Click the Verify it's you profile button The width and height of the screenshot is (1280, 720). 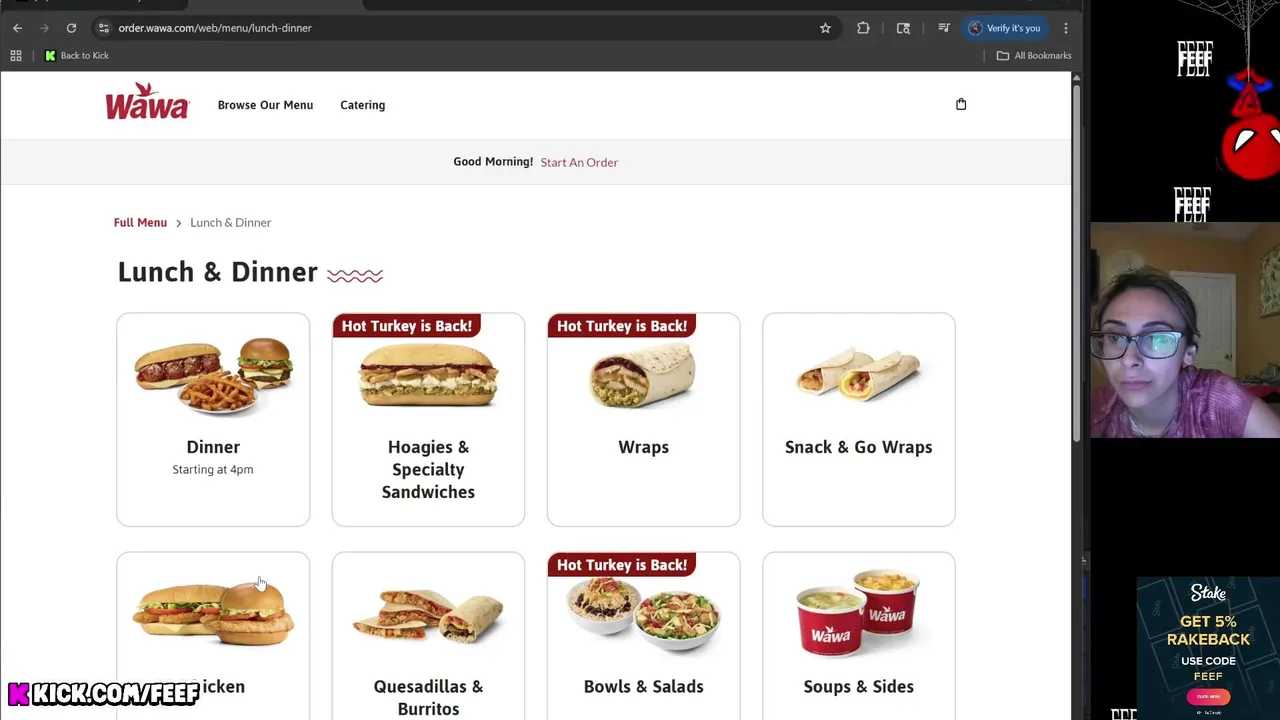coord(1005,28)
